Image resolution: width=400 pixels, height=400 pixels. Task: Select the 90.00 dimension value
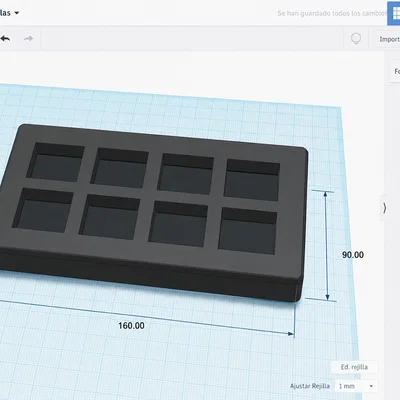coord(353,255)
